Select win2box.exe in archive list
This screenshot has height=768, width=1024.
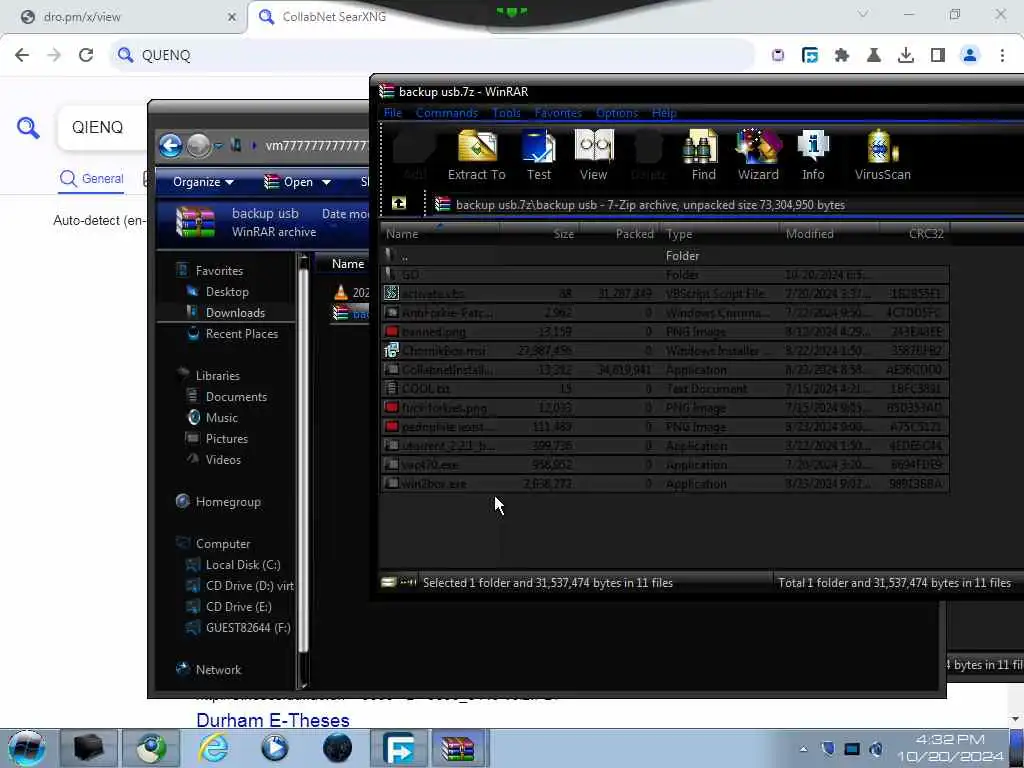[x=664, y=484]
